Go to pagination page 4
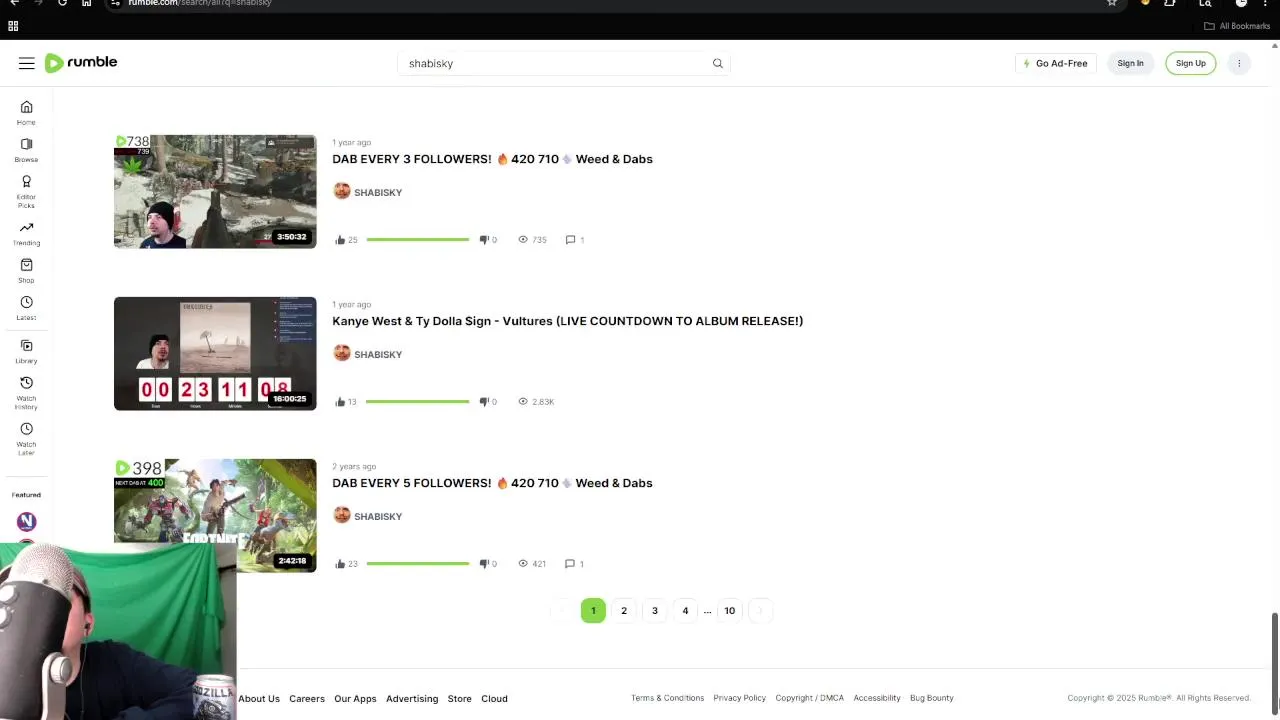 pyautogui.click(x=685, y=611)
